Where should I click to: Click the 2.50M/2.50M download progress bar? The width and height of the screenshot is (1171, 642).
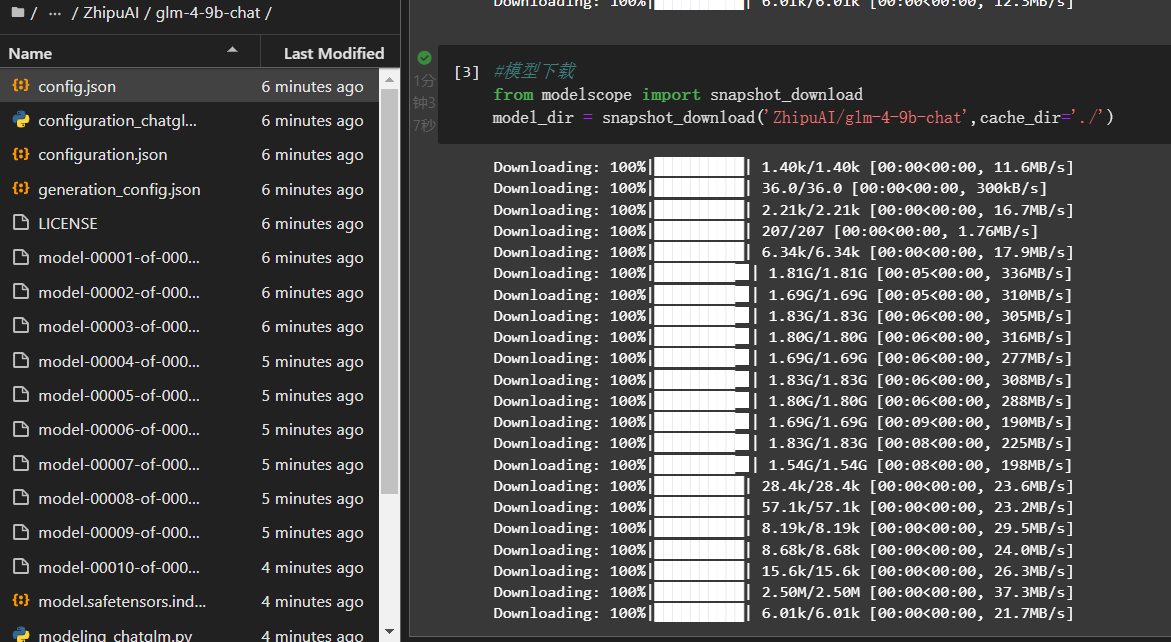pyautogui.click(x=699, y=592)
